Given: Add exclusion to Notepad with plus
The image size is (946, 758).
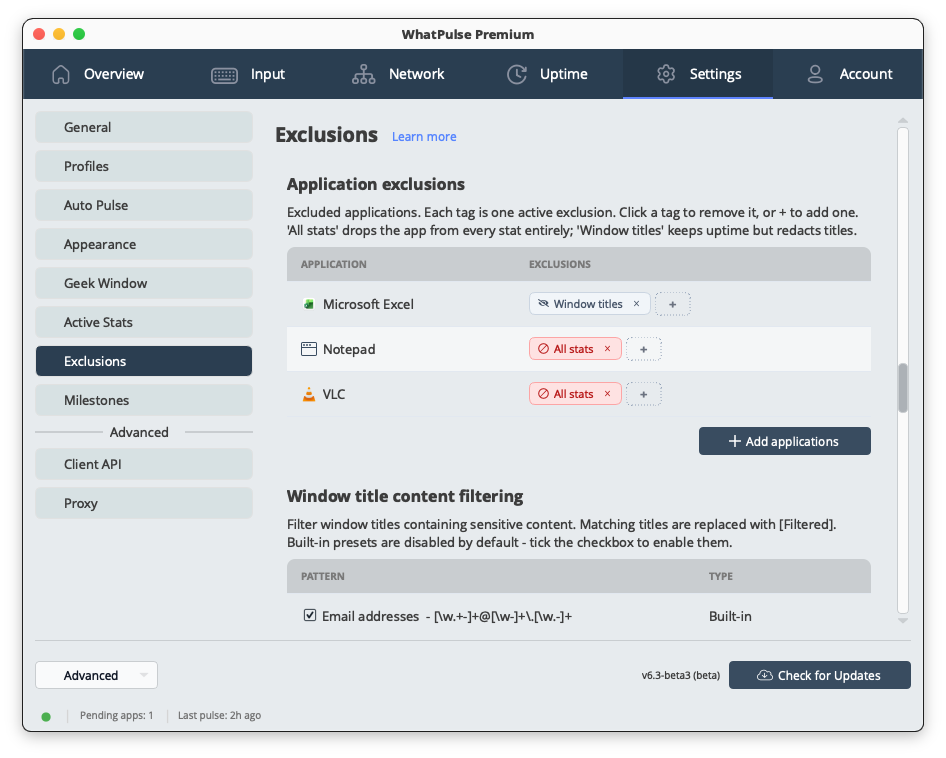Looking at the screenshot, I should (x=644, y=349).
